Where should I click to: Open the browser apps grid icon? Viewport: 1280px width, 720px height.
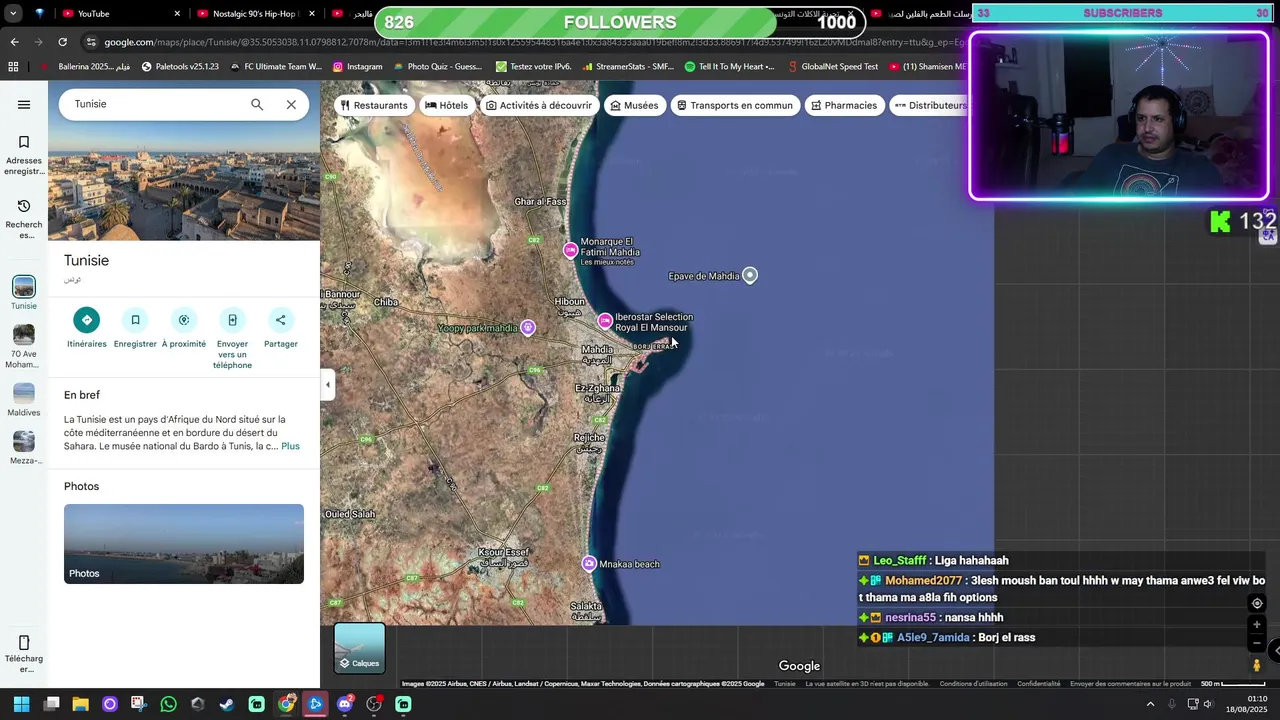[x=13, y=67]
